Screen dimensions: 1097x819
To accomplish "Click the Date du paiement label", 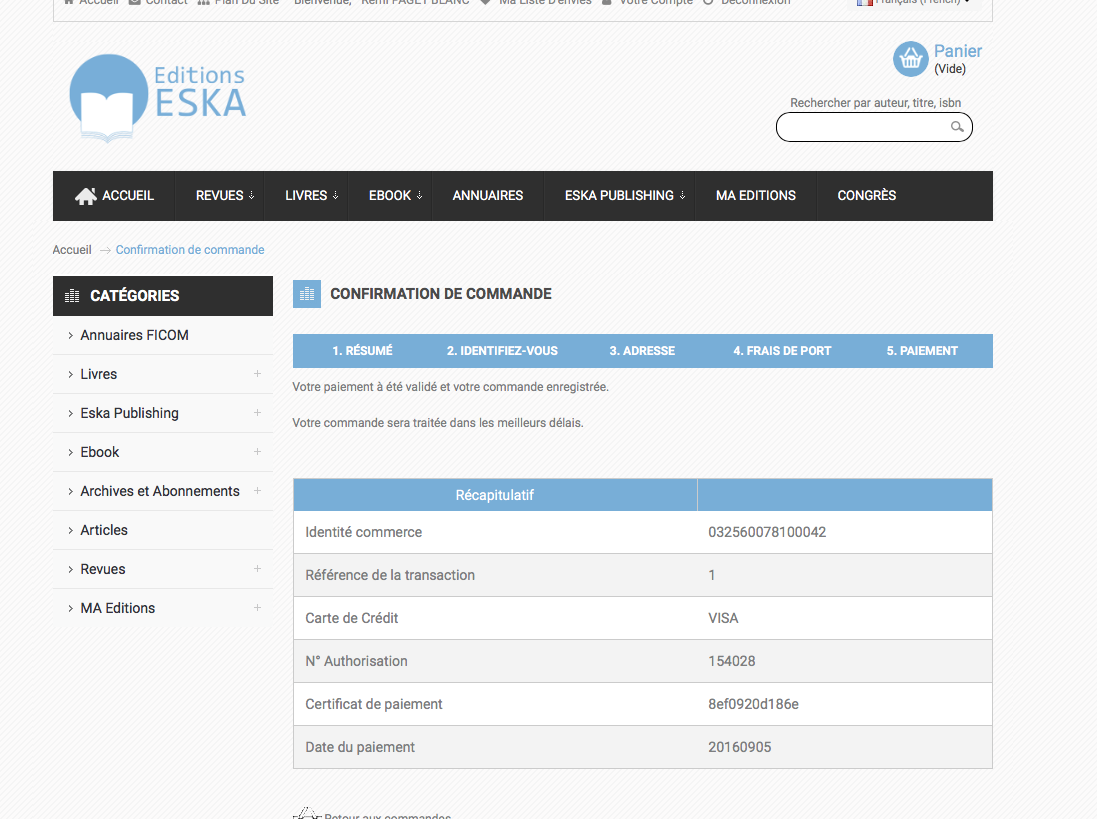I will (360, 747).
